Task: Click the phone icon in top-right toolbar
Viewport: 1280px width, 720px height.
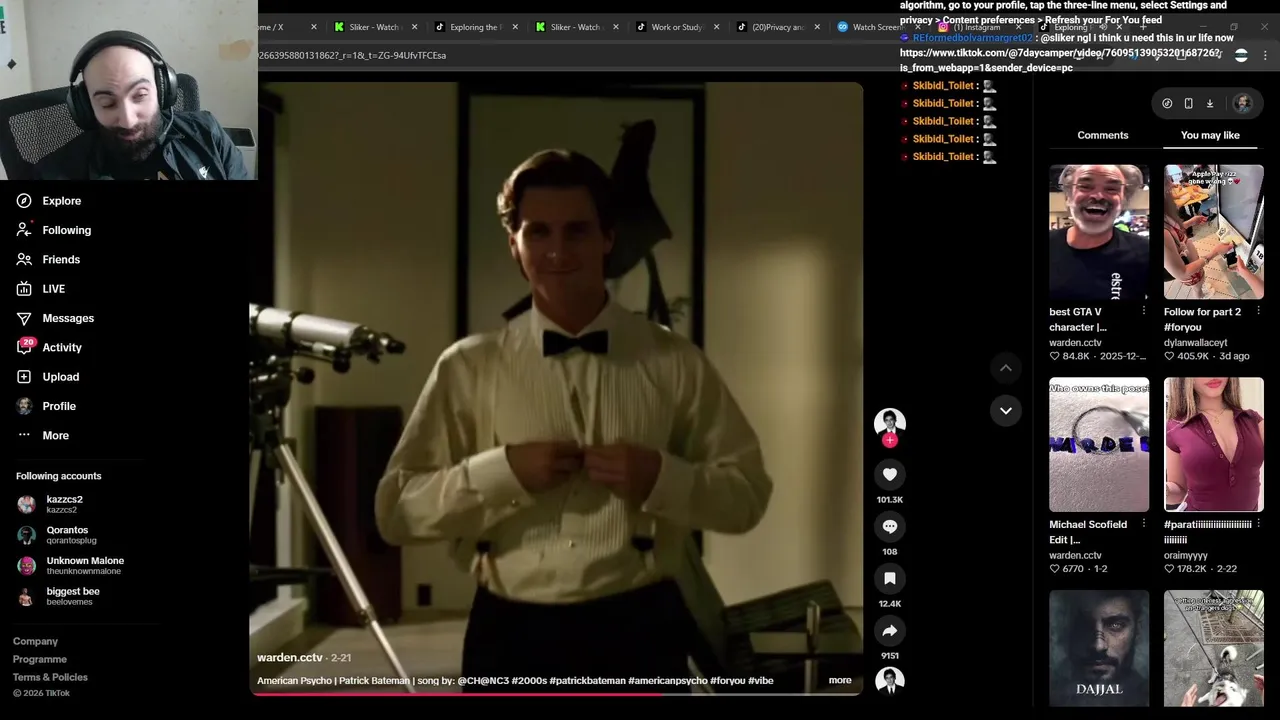Action: click(1188, 103)
